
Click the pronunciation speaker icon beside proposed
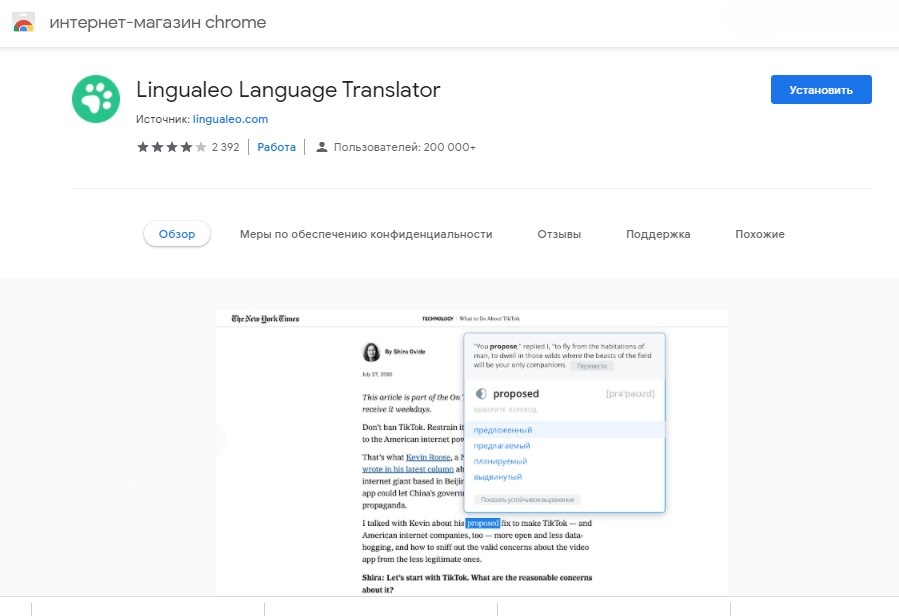click(x=481, y=393)
